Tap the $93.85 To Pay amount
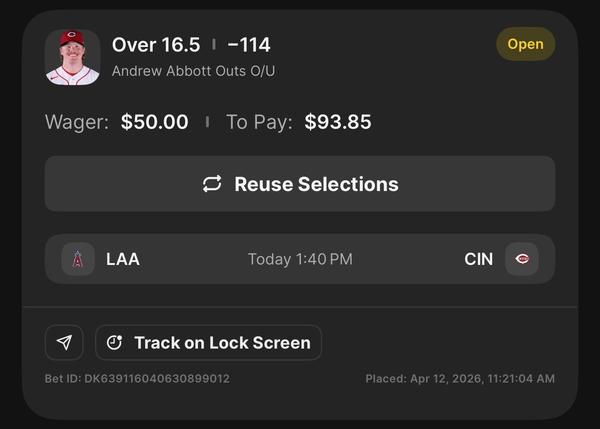The height and width of the screenshot is (429, 600). click(338, 122)
